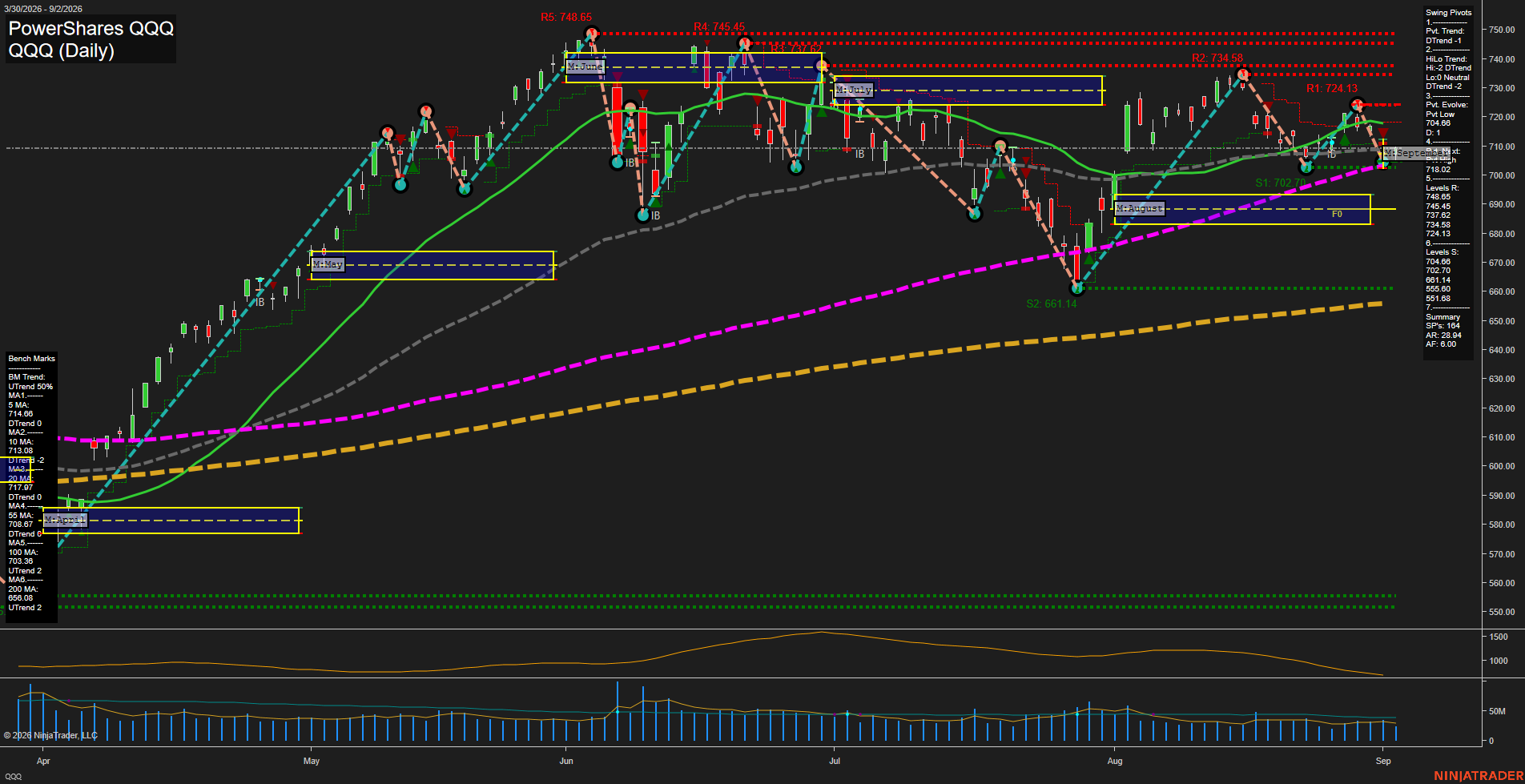This screenshot has width=1525, height=784.
Task: Select the QQQ (Daily) interval label
Action: point(62,50)
